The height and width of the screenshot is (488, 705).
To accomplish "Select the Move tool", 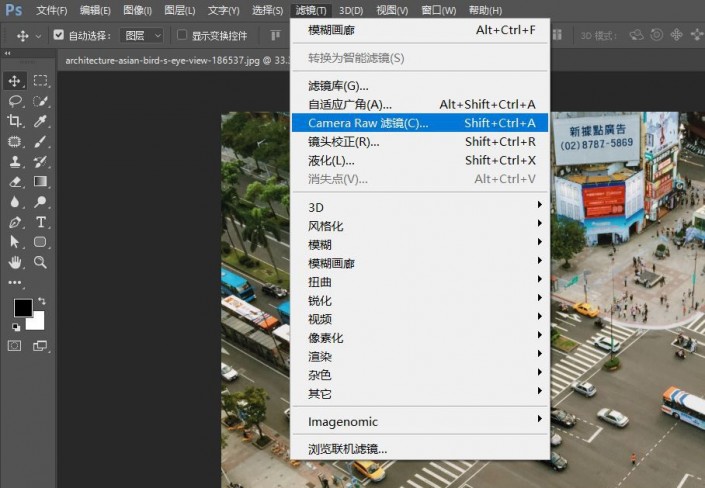I will tap(14, 81).
